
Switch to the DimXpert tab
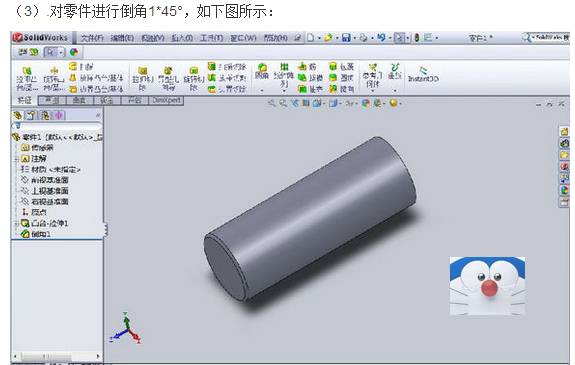click(166, 100)
